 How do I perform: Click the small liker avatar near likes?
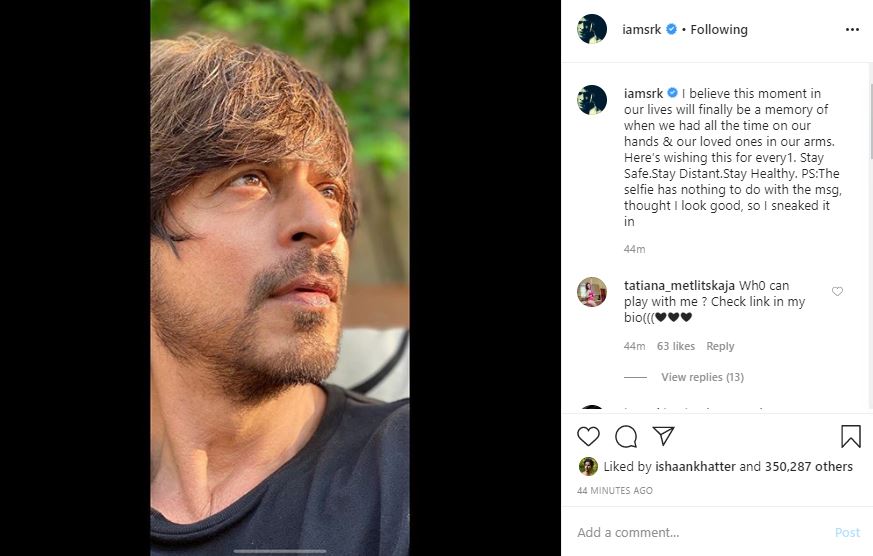click(x=588, y=466)
